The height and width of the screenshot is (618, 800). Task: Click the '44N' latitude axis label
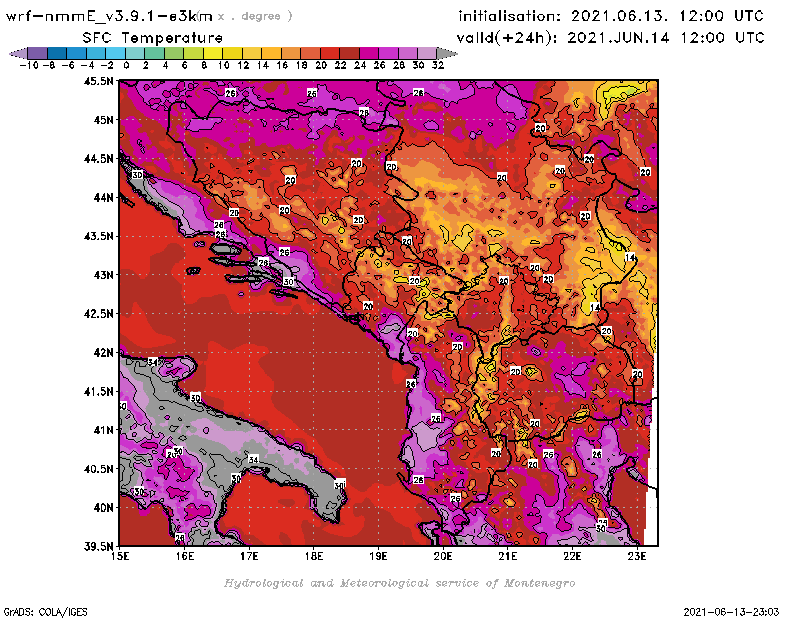coord(103,197)
